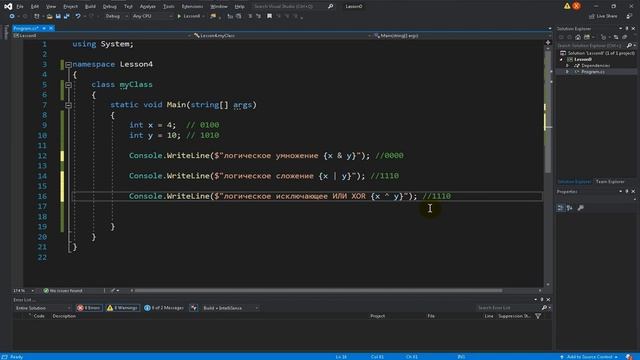Click the orange user account avatar

[576, 6]
